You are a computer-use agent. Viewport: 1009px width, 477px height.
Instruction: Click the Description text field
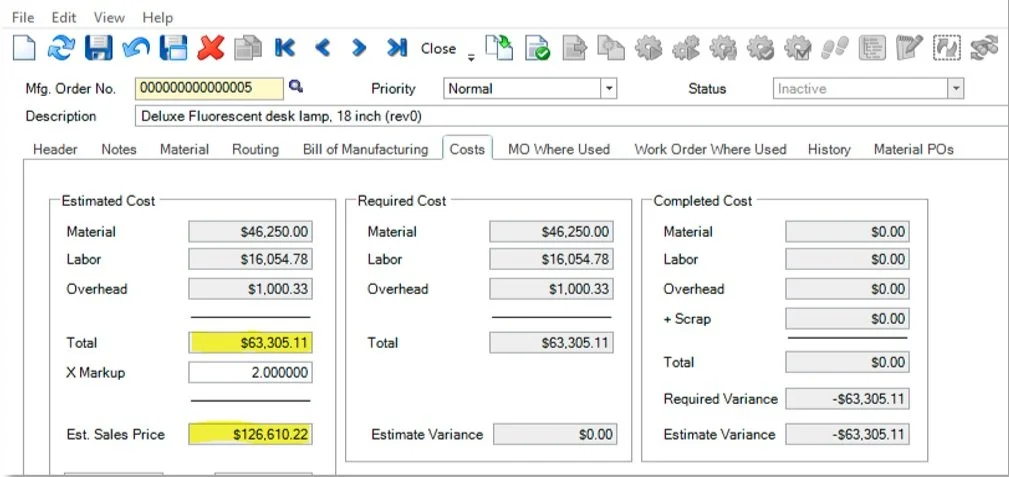click(x=571, y=117)
